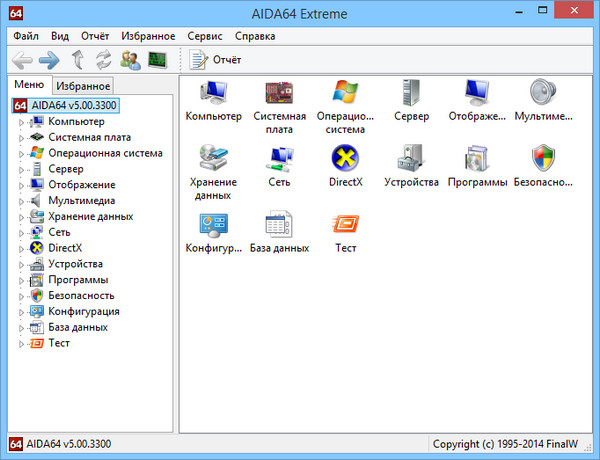This screenshot has height=460, width=600.
Task: Open the Справка help menu
Action: coord(256,35)
